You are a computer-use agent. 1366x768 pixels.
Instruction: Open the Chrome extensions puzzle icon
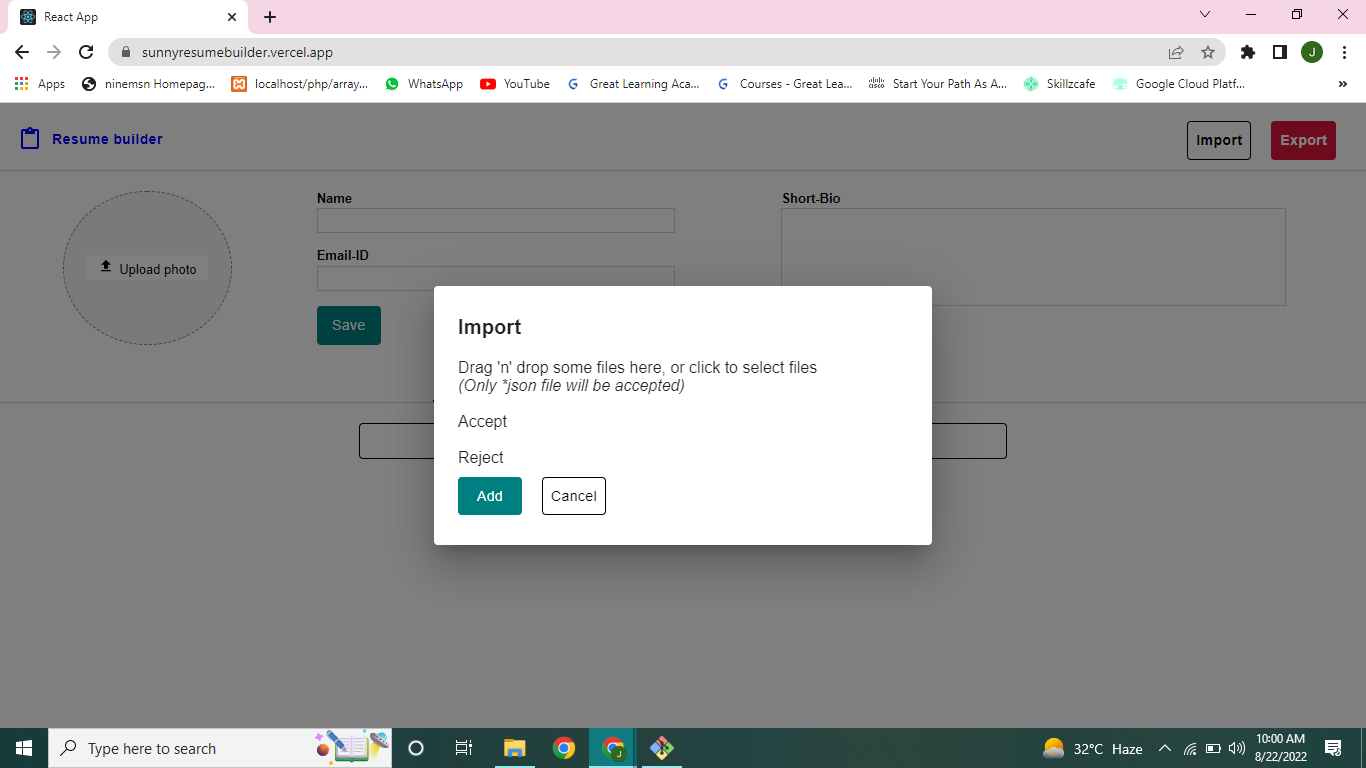point(1247,52)
